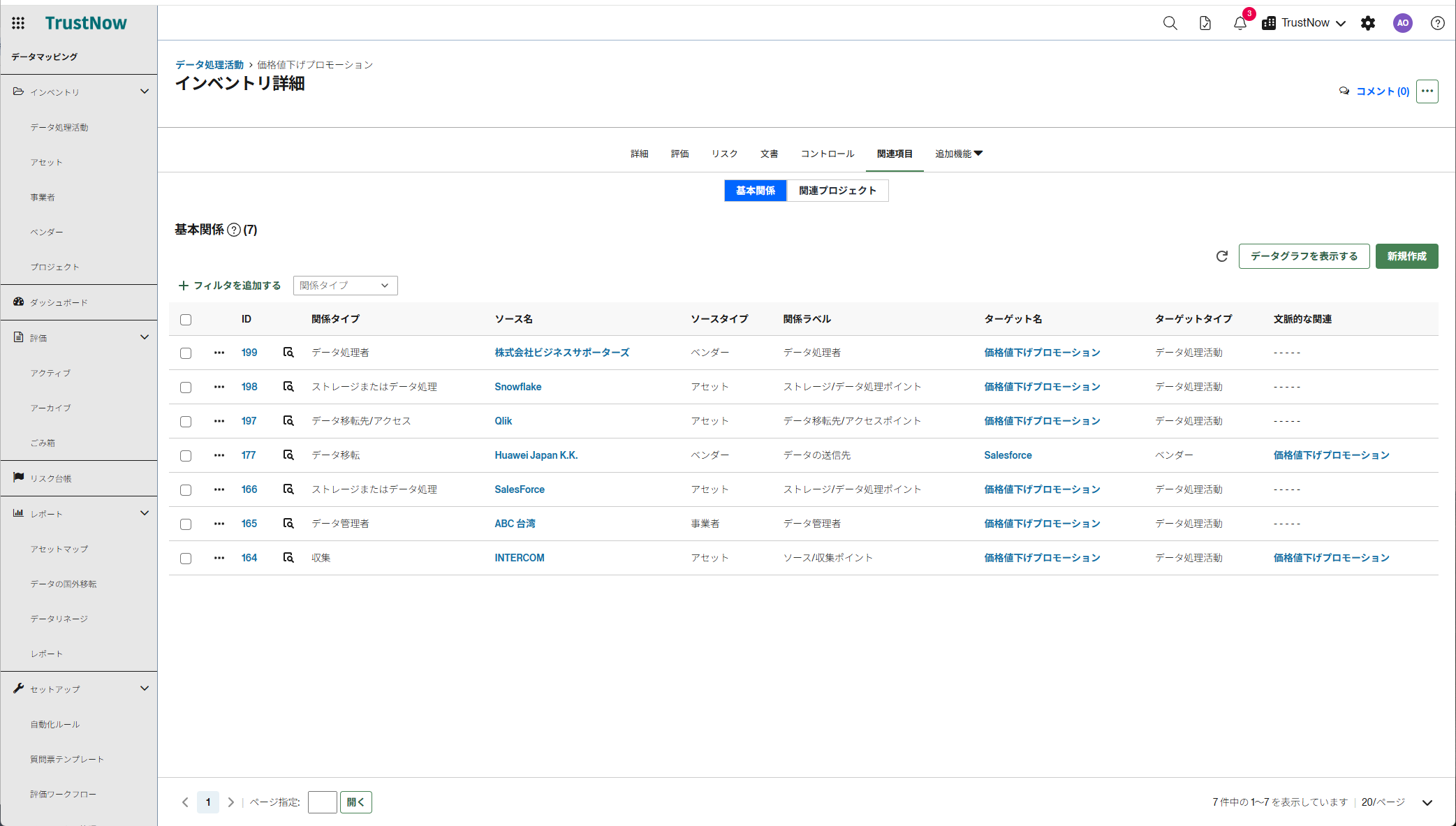Screen dimensions: 1456x826
Task: Switch to 関連プロジェクト sub-tab
Action: [x=837, y=191]
